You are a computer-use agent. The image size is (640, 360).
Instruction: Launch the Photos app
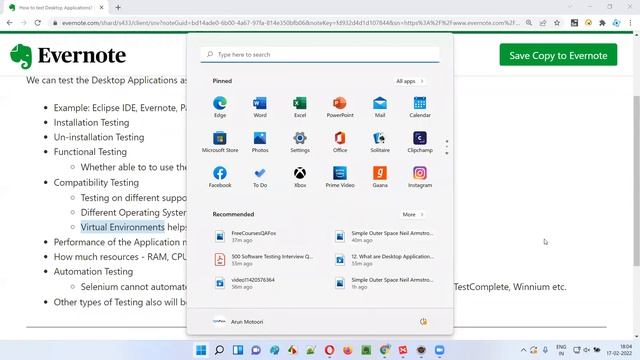click(260, 142)
